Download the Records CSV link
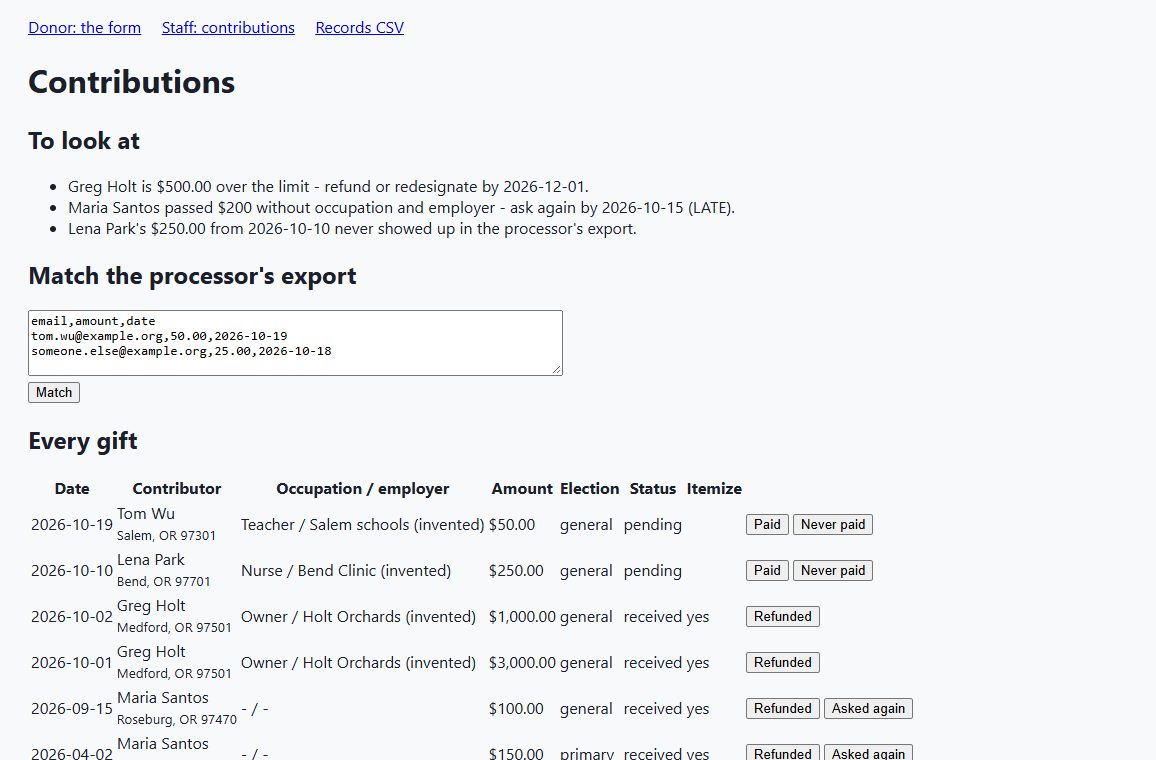The width and height of the screenshot is (1156, 760). [359, 27]
